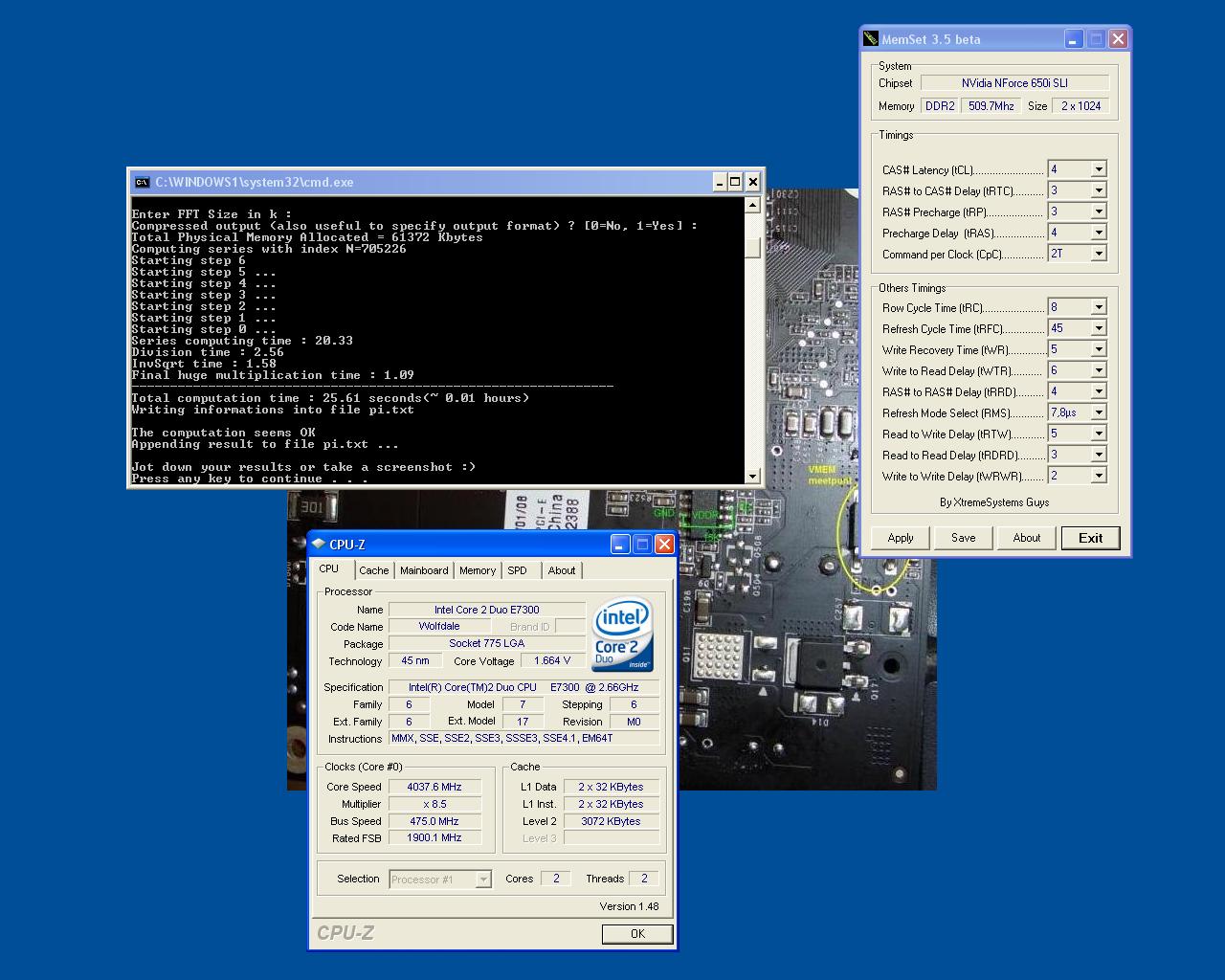Open CPU-Z Processor Selection dropdown
Image resolution: width=1225 pixels, height=980 pixels.
(483, 880)
